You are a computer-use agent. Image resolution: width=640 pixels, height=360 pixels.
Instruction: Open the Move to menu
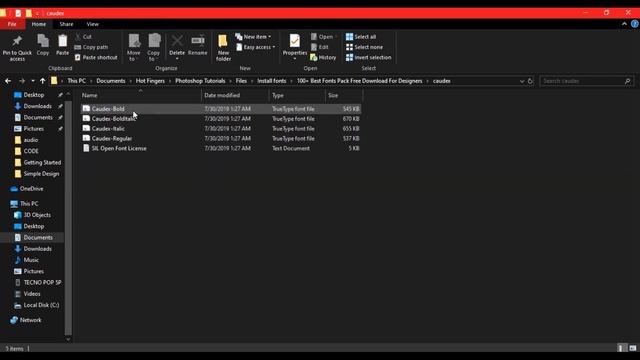click(x=133, y=48)
